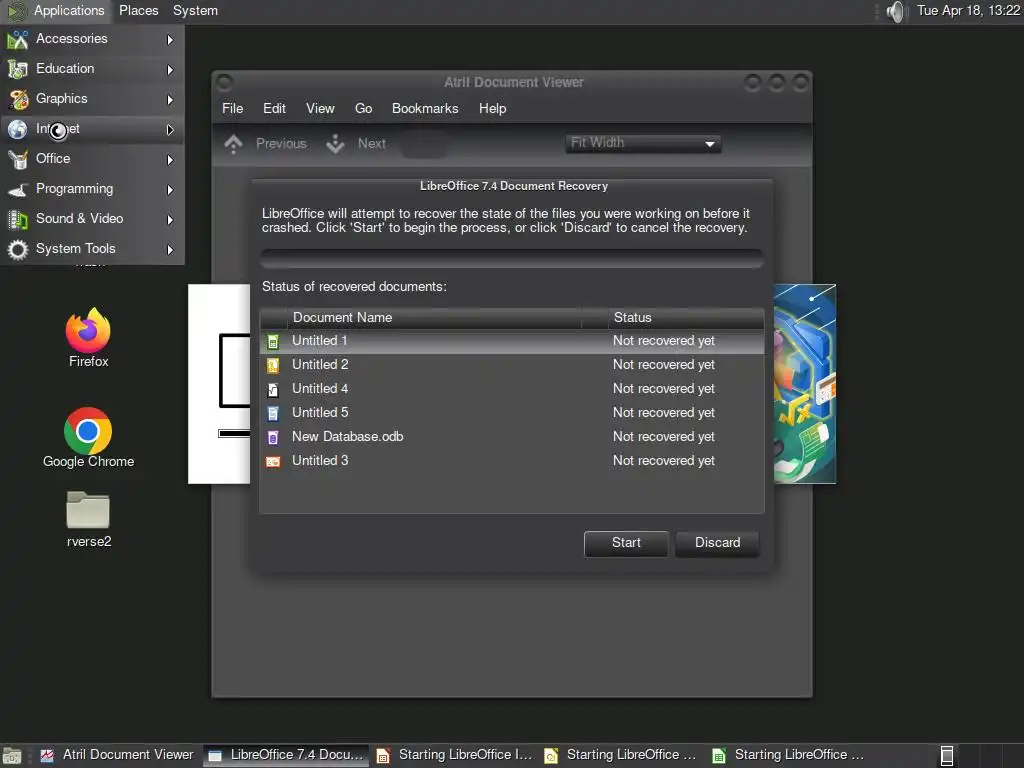Expand the Office submenu arrow
This screenshot has height=768, width=1024.
tap(170, 160)
